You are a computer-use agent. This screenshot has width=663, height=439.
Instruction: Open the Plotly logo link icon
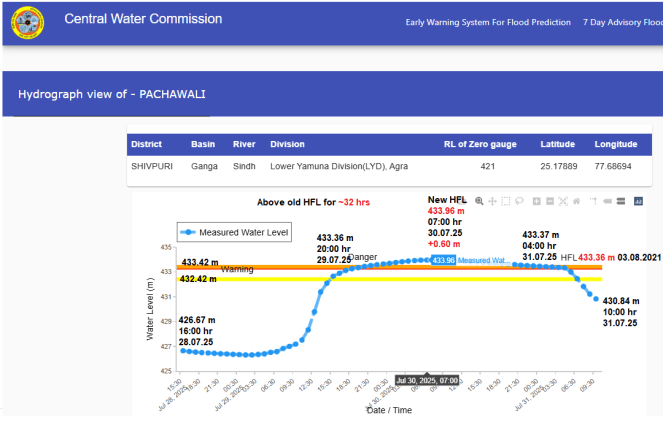point(639,201)
